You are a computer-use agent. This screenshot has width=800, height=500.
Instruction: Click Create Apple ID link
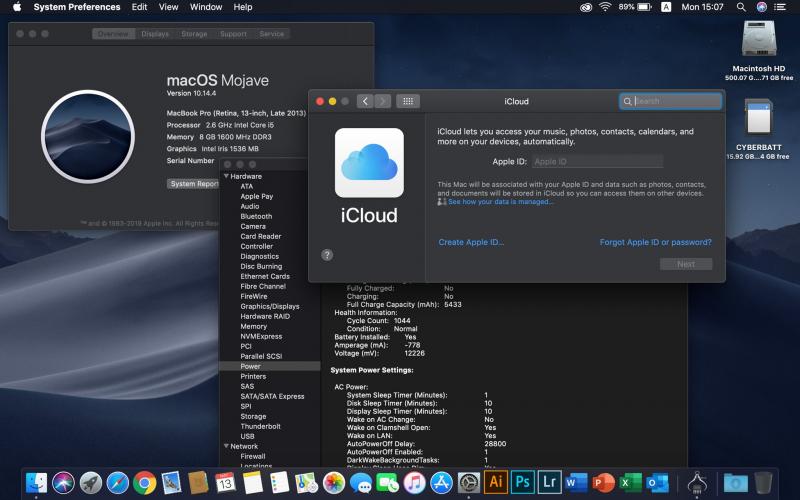(471, 242)
